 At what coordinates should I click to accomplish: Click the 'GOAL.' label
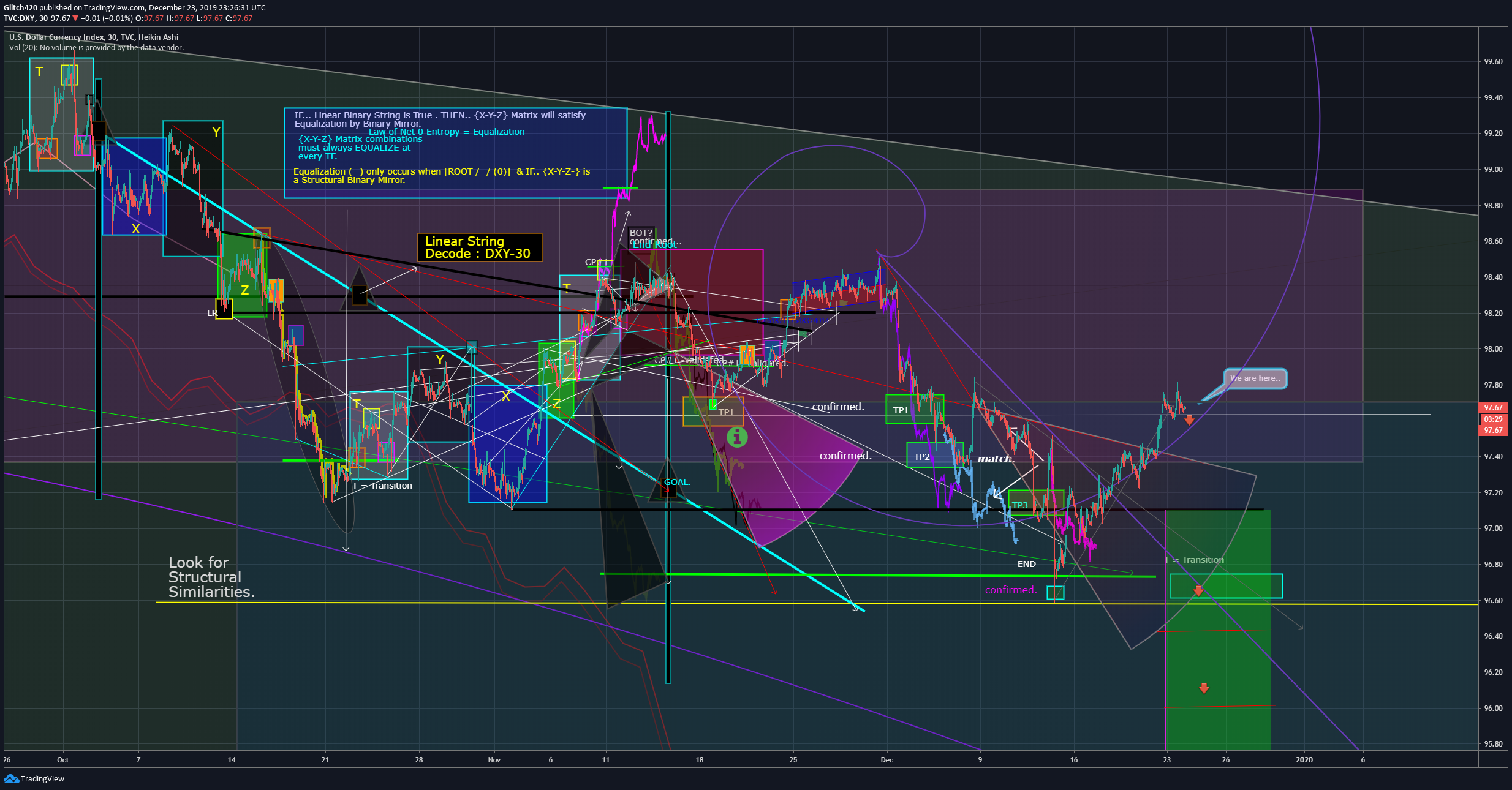(x=678, y=482)
